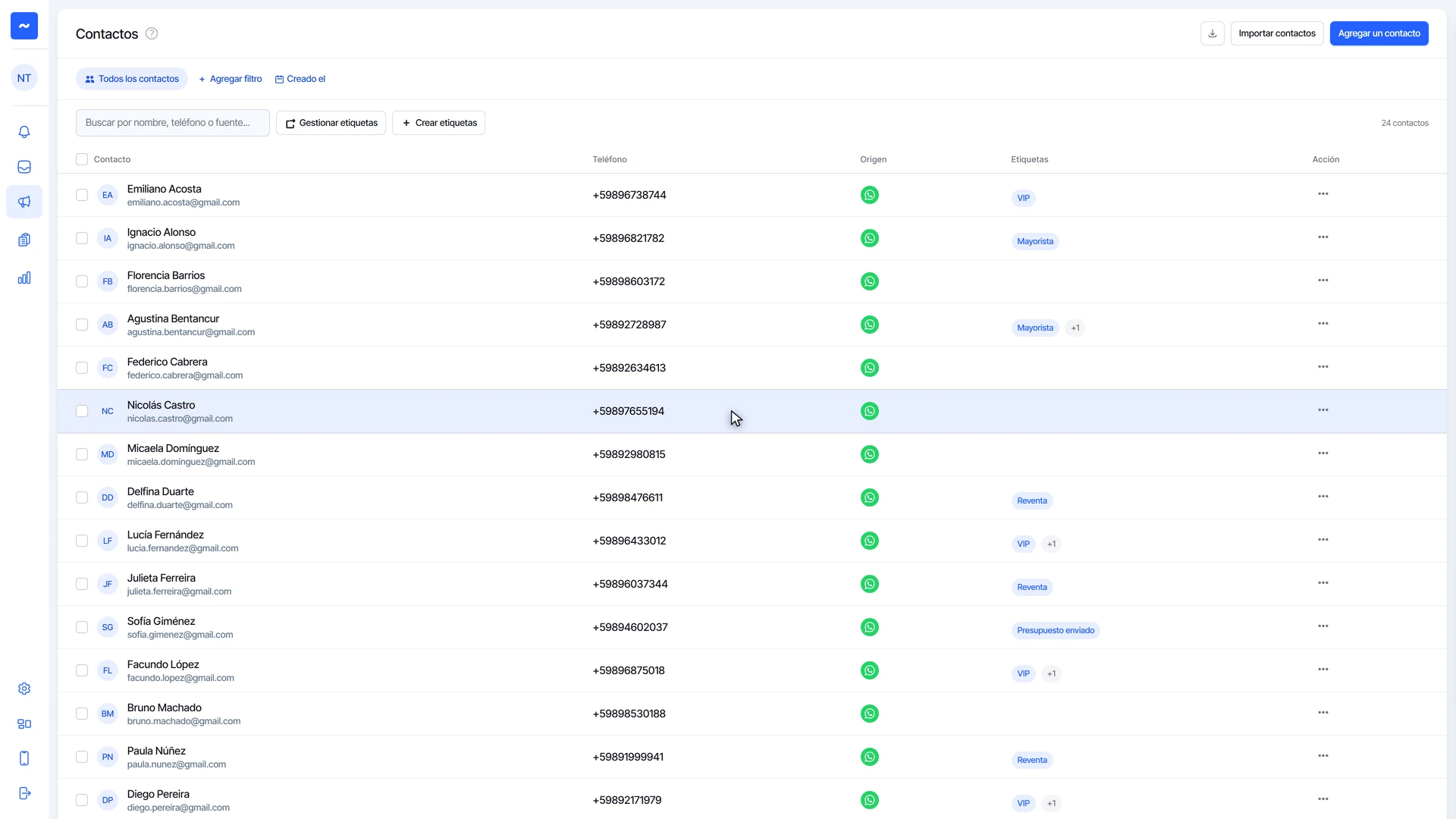Click the Presupuesto enviado tag
Screen dimensions: 1456x819
pos(1055,630)
